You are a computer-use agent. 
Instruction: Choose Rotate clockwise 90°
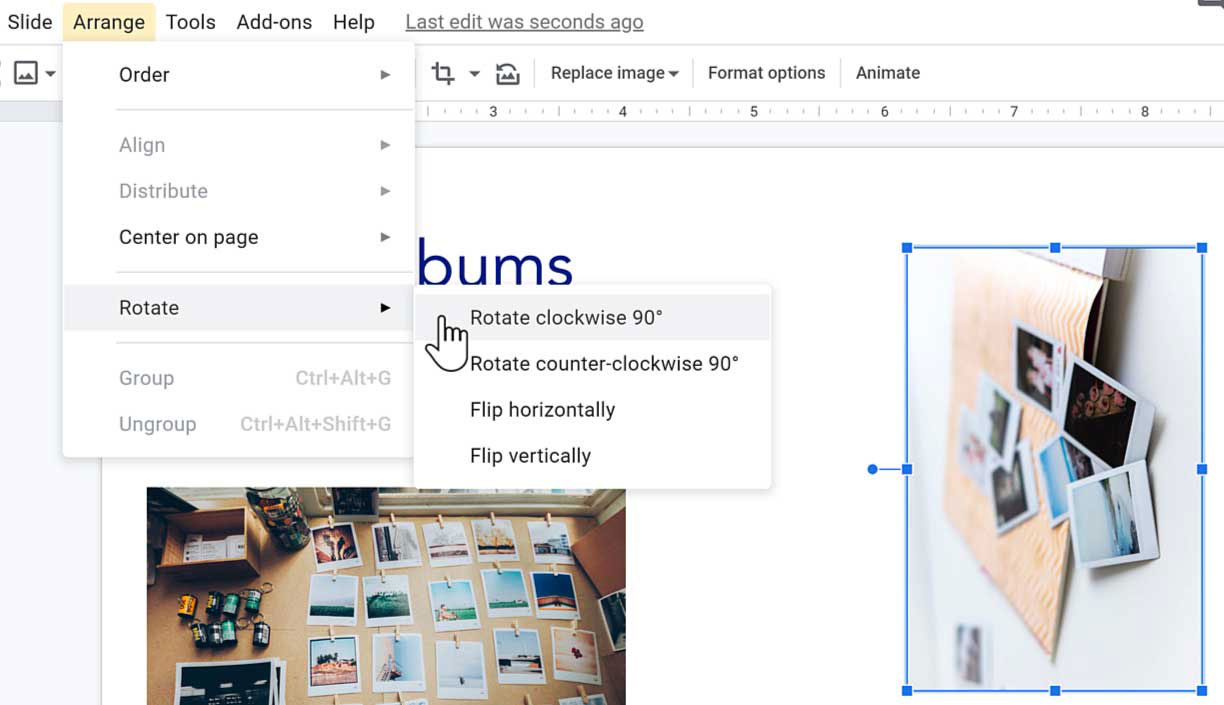coord(566,318)
